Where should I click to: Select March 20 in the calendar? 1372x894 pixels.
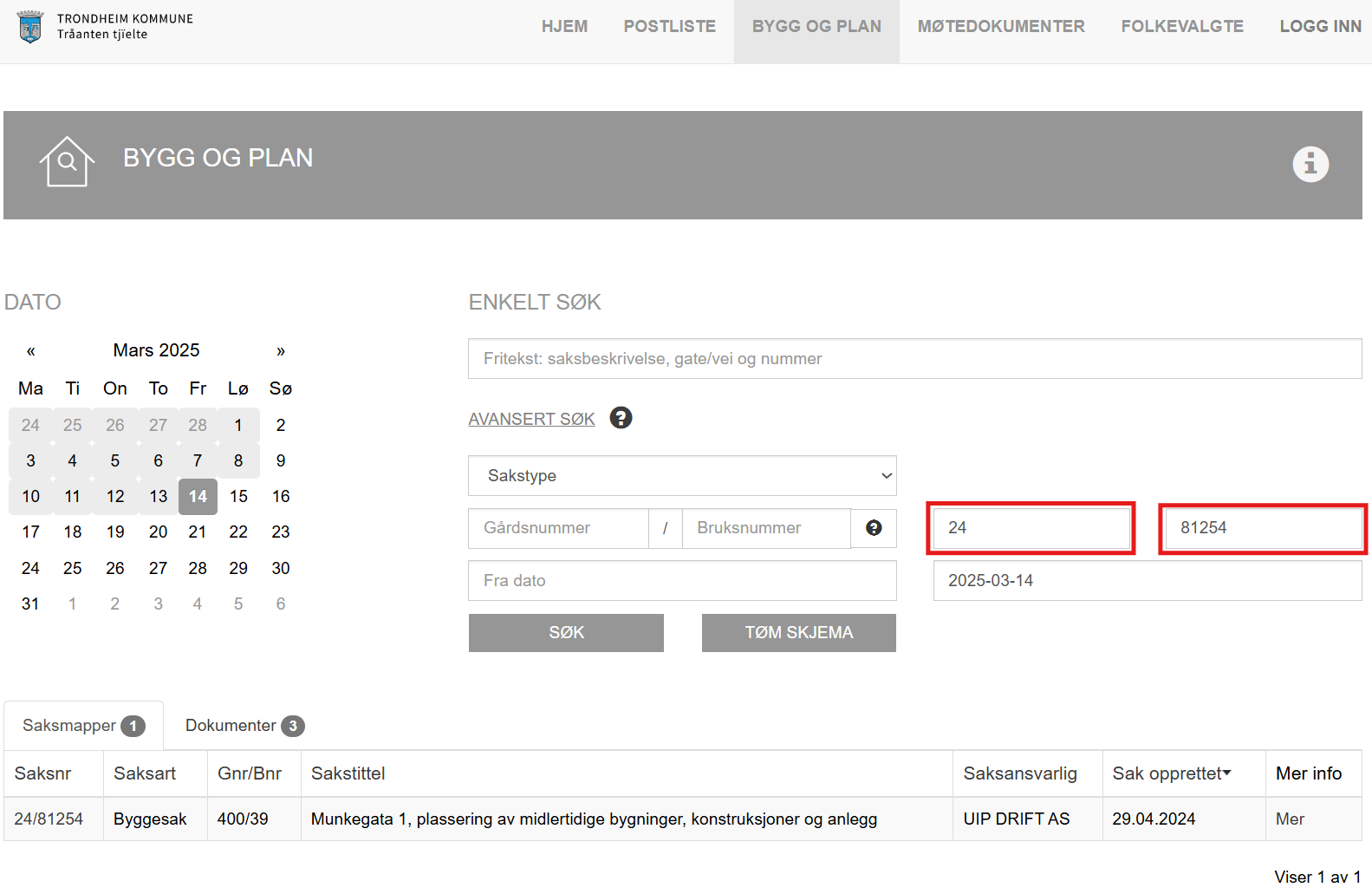tap(158, 532)
